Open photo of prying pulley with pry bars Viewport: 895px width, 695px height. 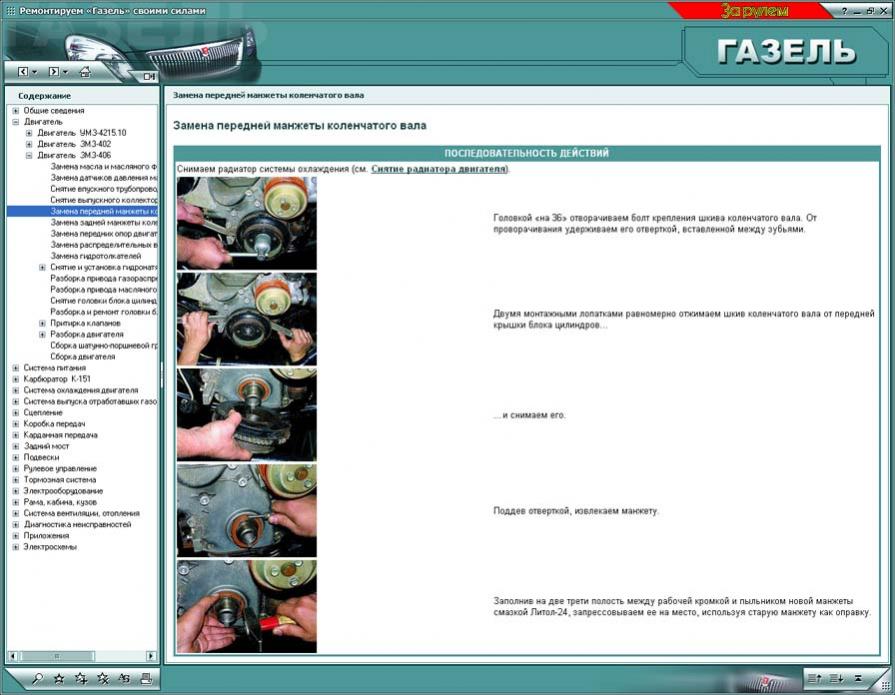coord(247,319)
